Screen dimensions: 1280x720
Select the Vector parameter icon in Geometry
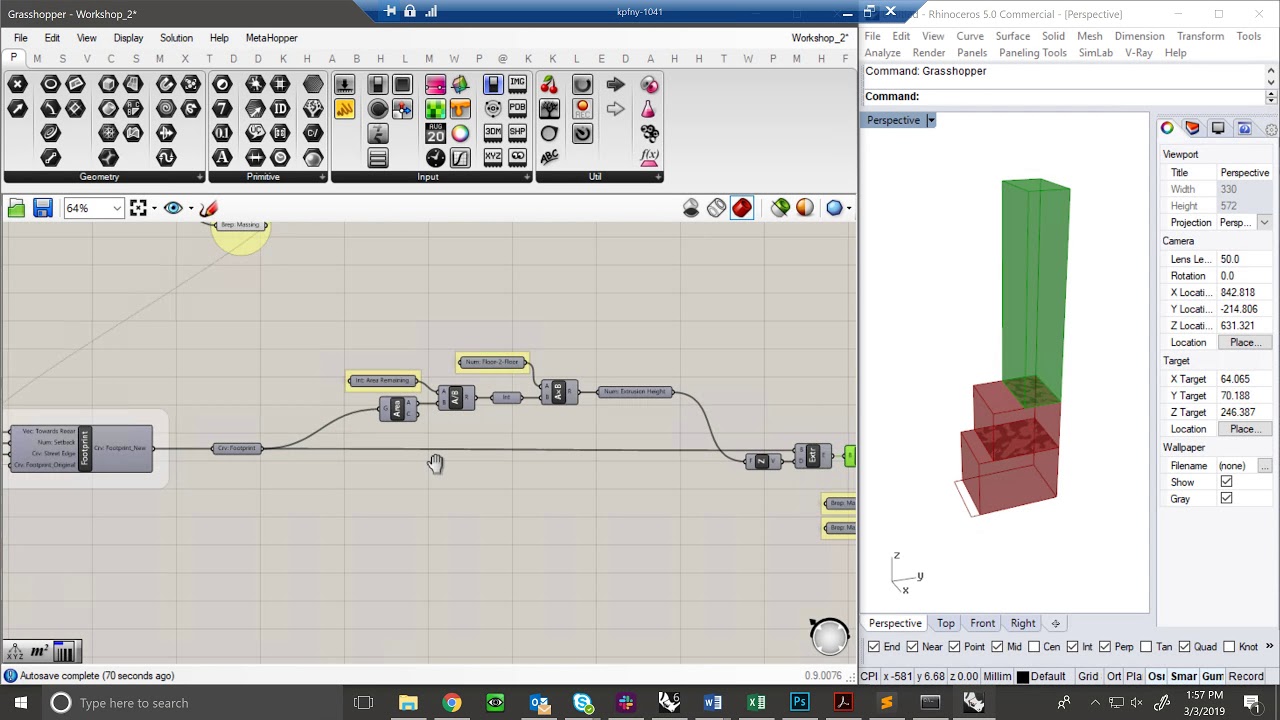click(17, 109)
